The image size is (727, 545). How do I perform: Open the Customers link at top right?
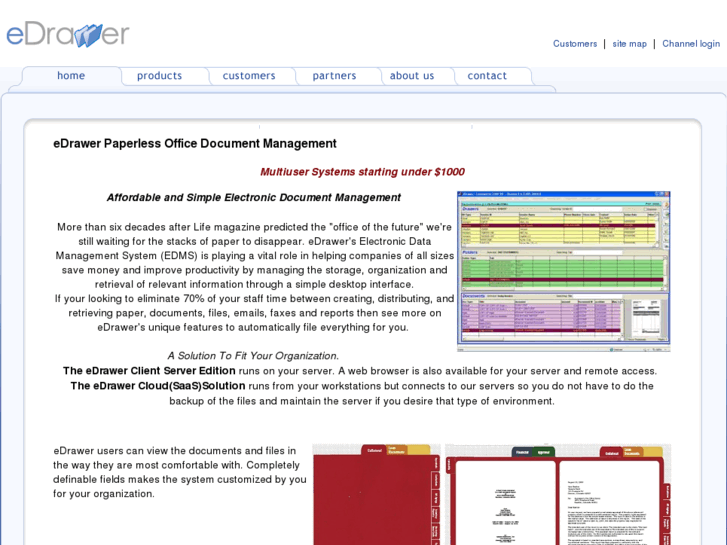(x=575, y=44)
